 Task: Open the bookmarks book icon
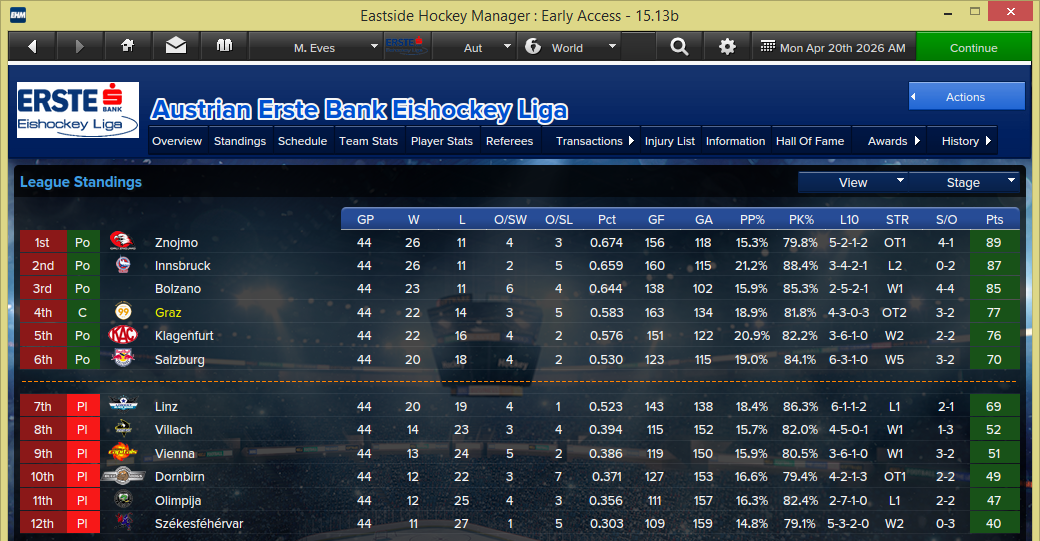pyautogui.click(x=224, y=46)
